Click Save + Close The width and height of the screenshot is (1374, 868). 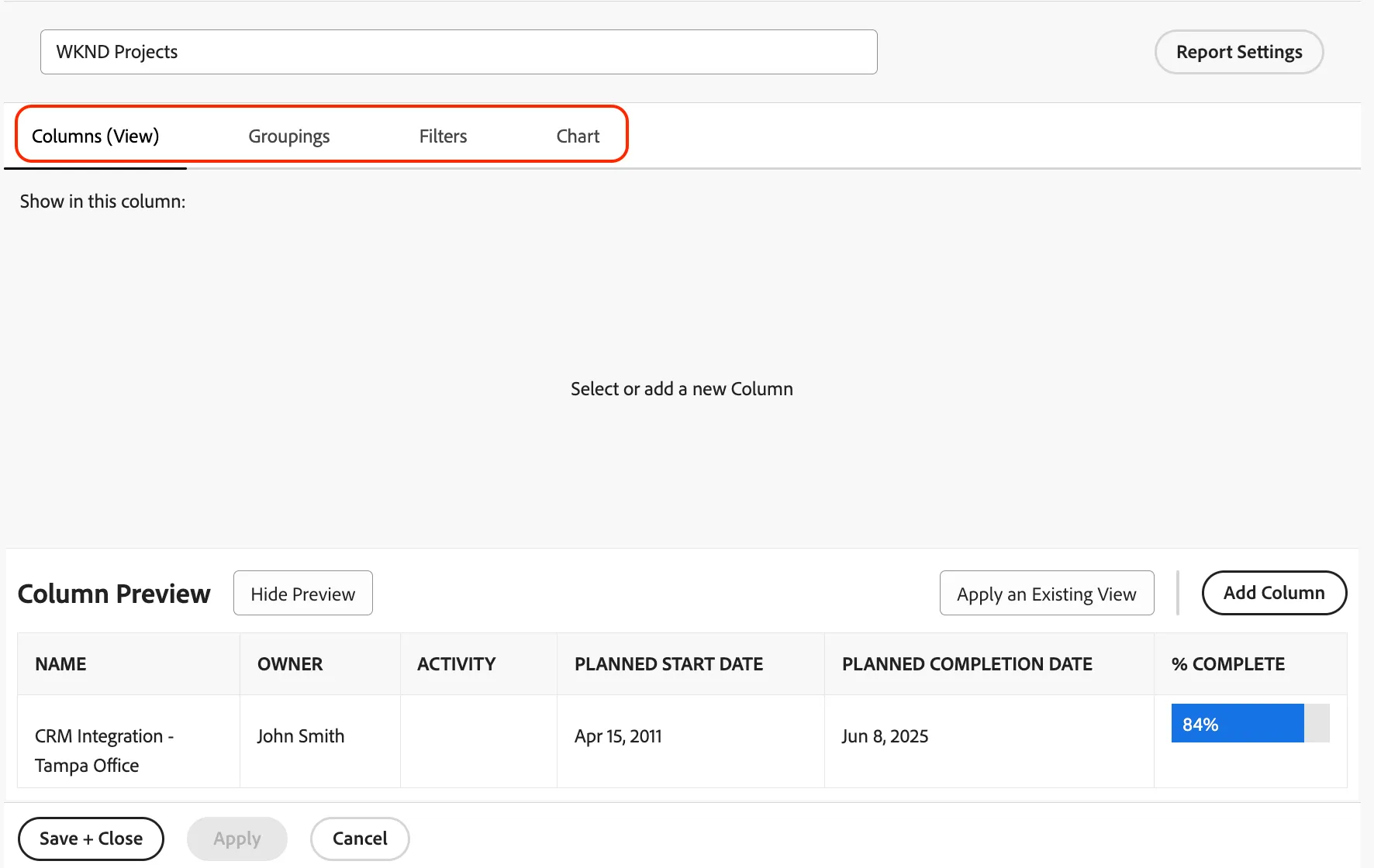91,839
